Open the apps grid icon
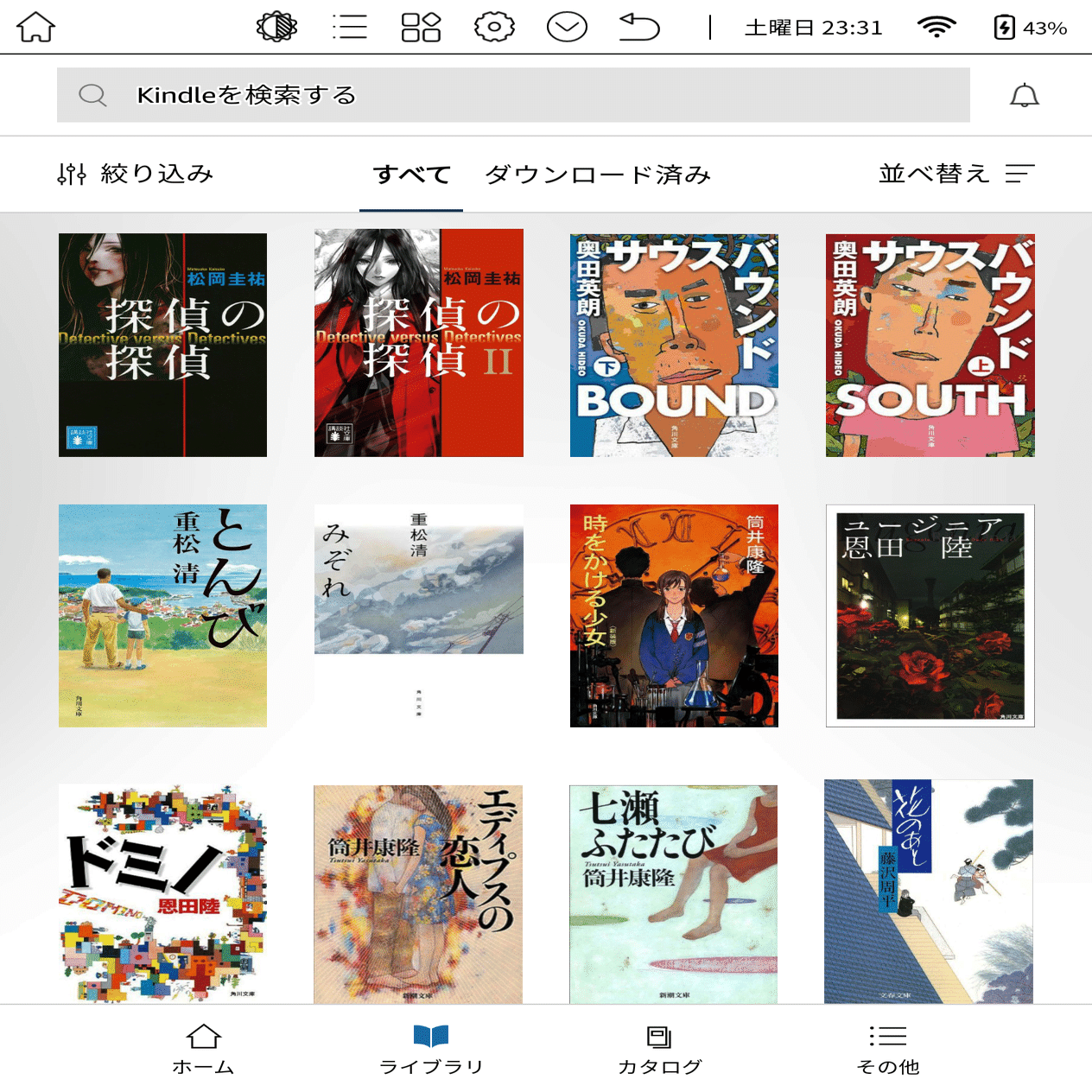 422,27
